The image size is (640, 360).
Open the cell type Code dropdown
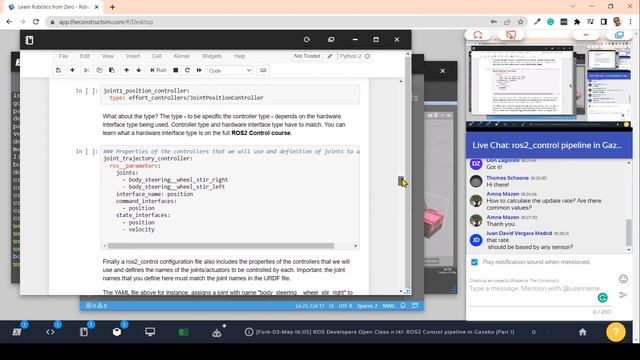pos(230,71)
